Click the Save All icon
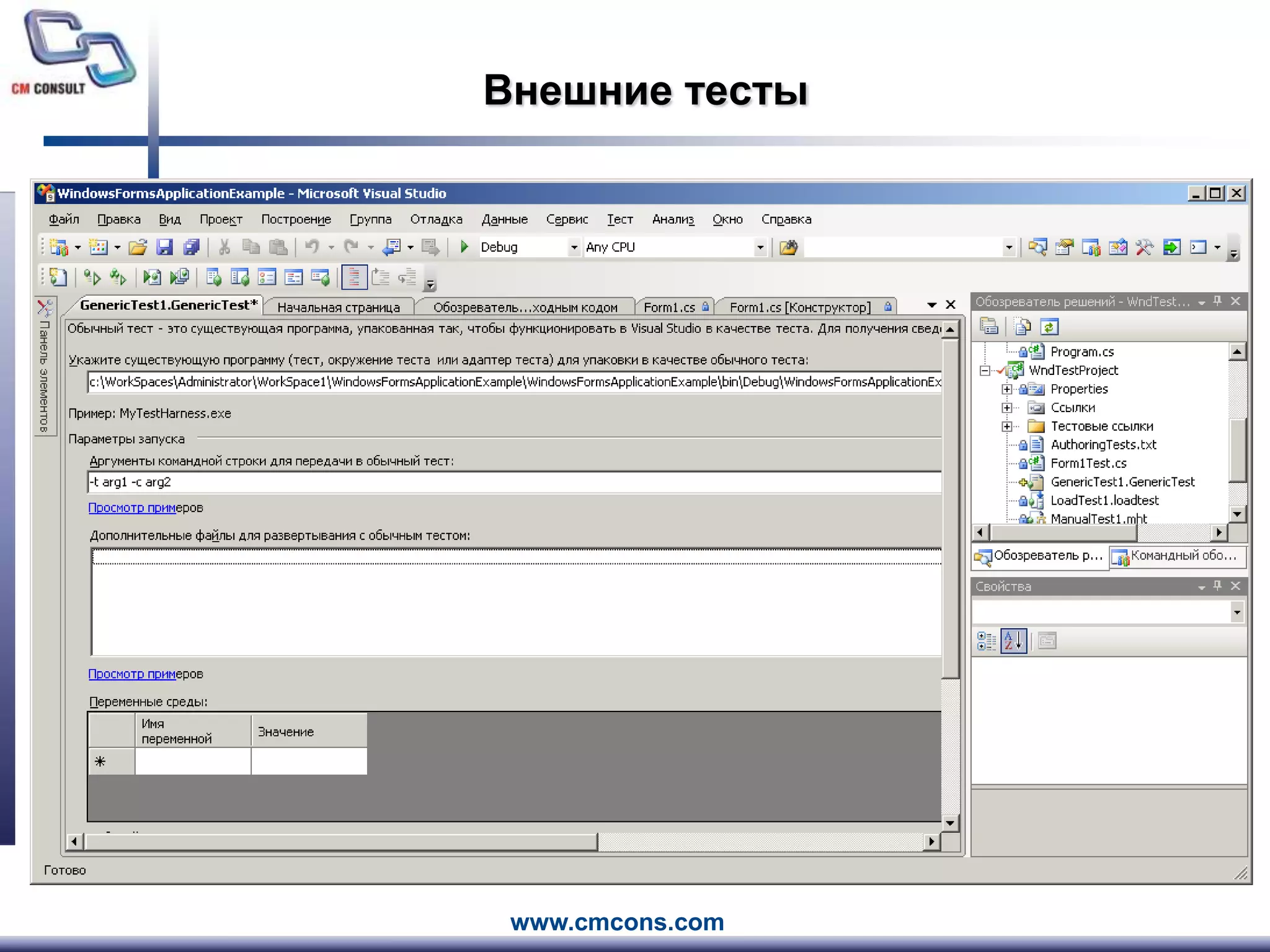Screen dimensions: 1270x952 tap(192, 247)
